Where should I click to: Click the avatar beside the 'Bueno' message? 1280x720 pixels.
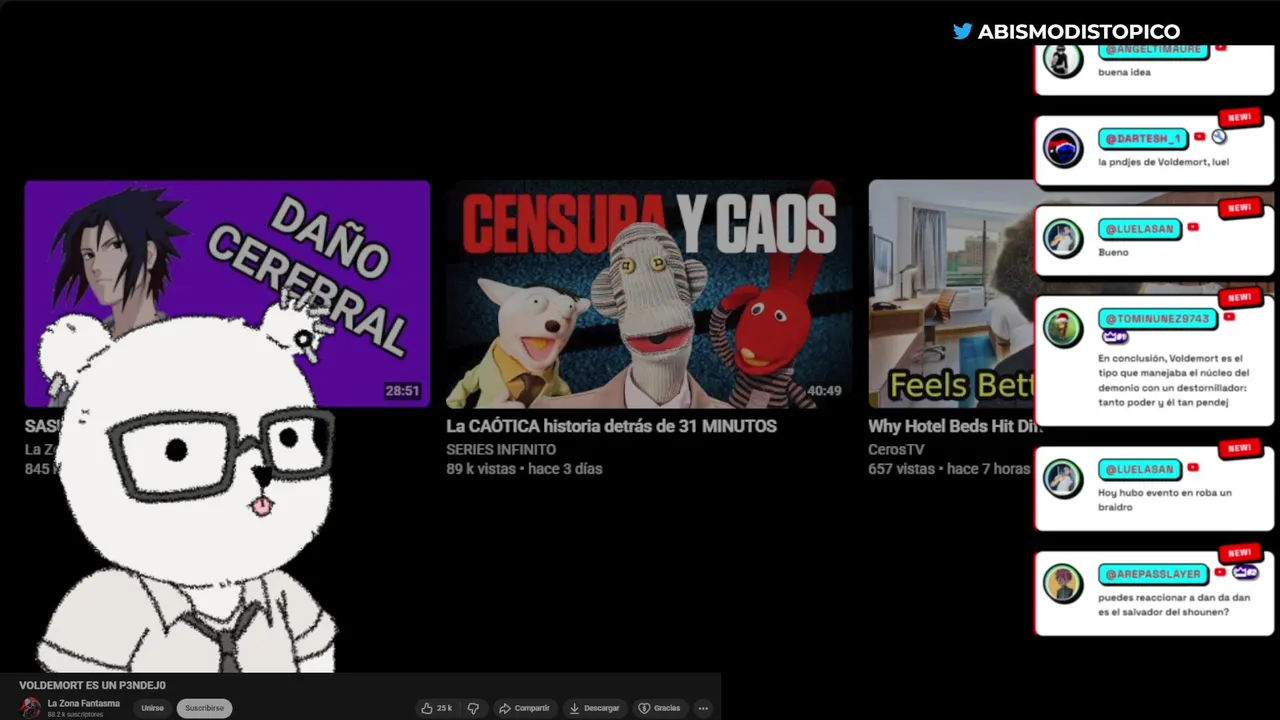(1063, 238)
